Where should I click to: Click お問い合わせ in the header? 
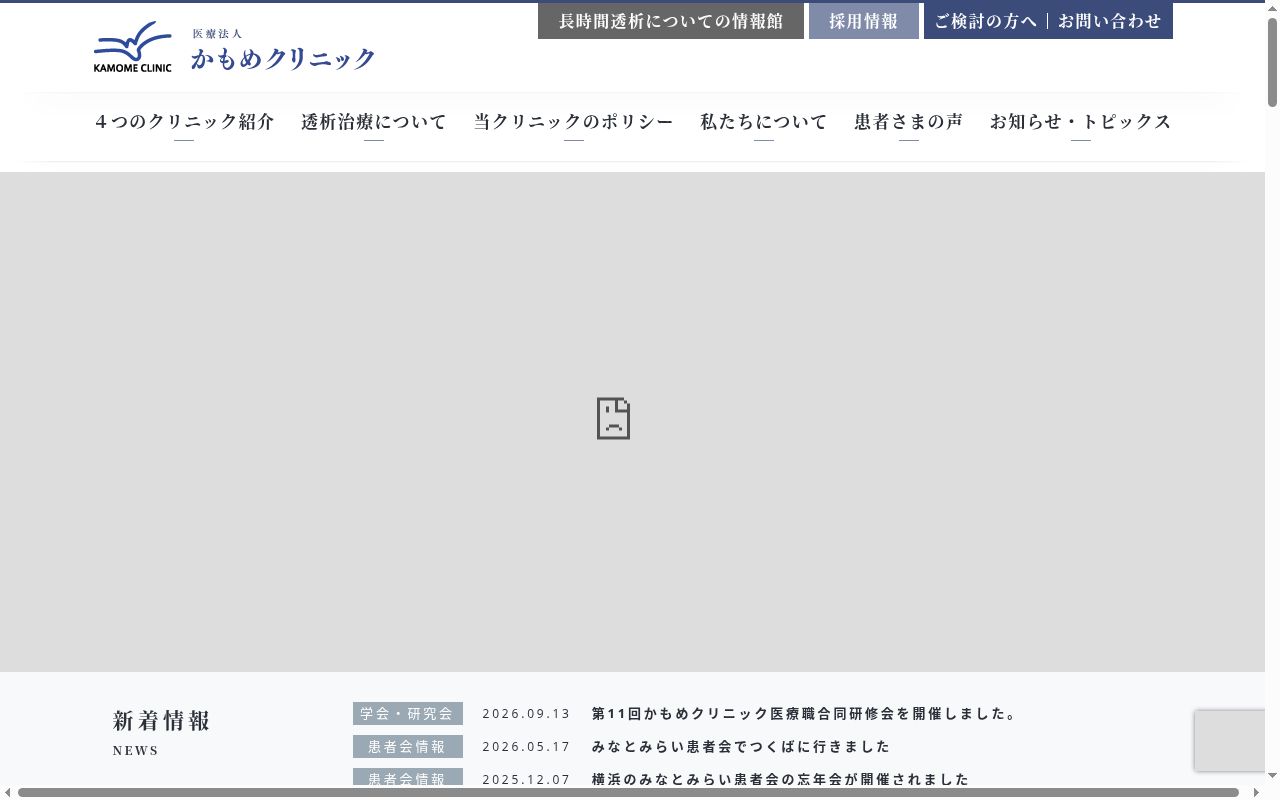pyautogui.click(x=1110, y=21)
